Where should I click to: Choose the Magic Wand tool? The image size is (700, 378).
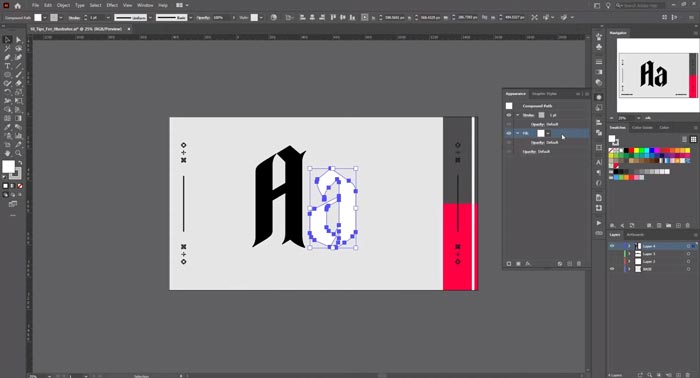(x=7, y=49)
